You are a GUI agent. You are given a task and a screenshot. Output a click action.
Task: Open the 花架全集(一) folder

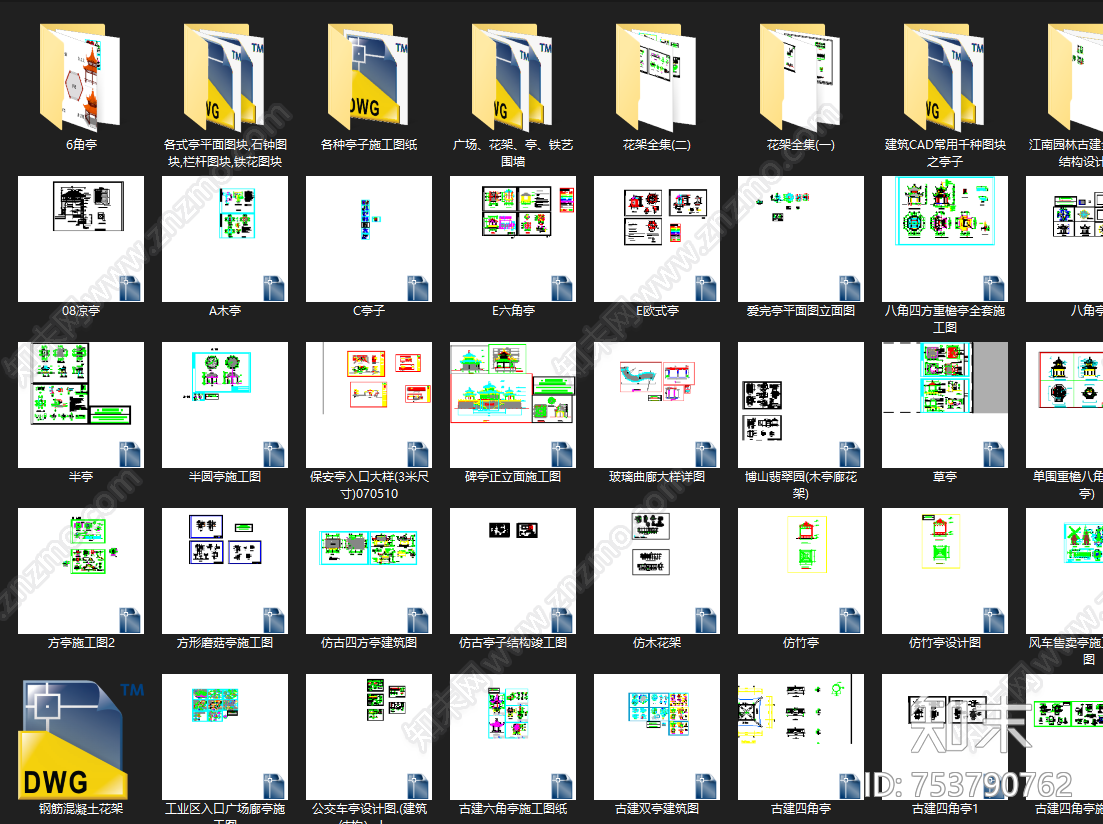coord(800,78)
